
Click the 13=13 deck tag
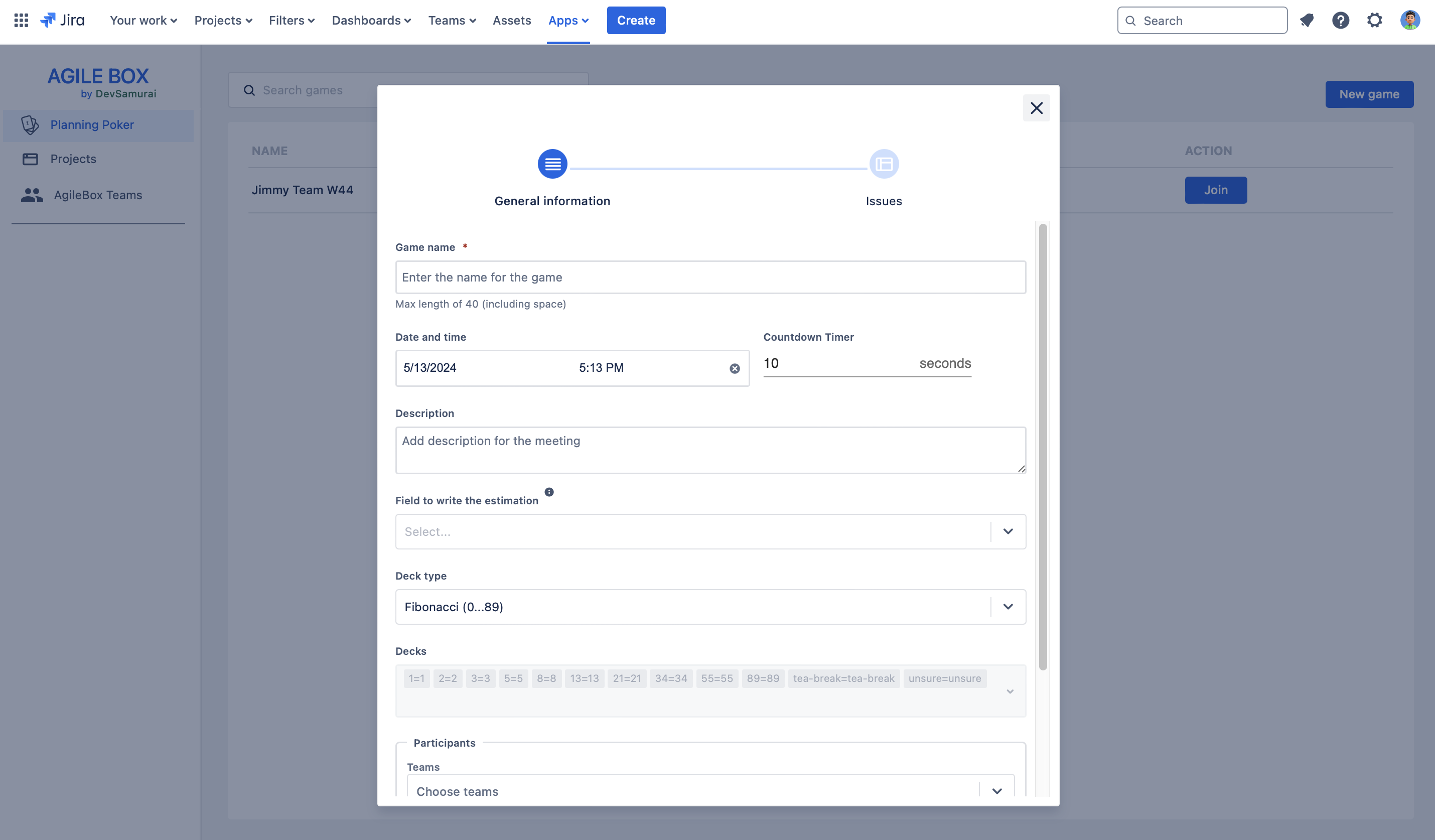tap(584, 678)
